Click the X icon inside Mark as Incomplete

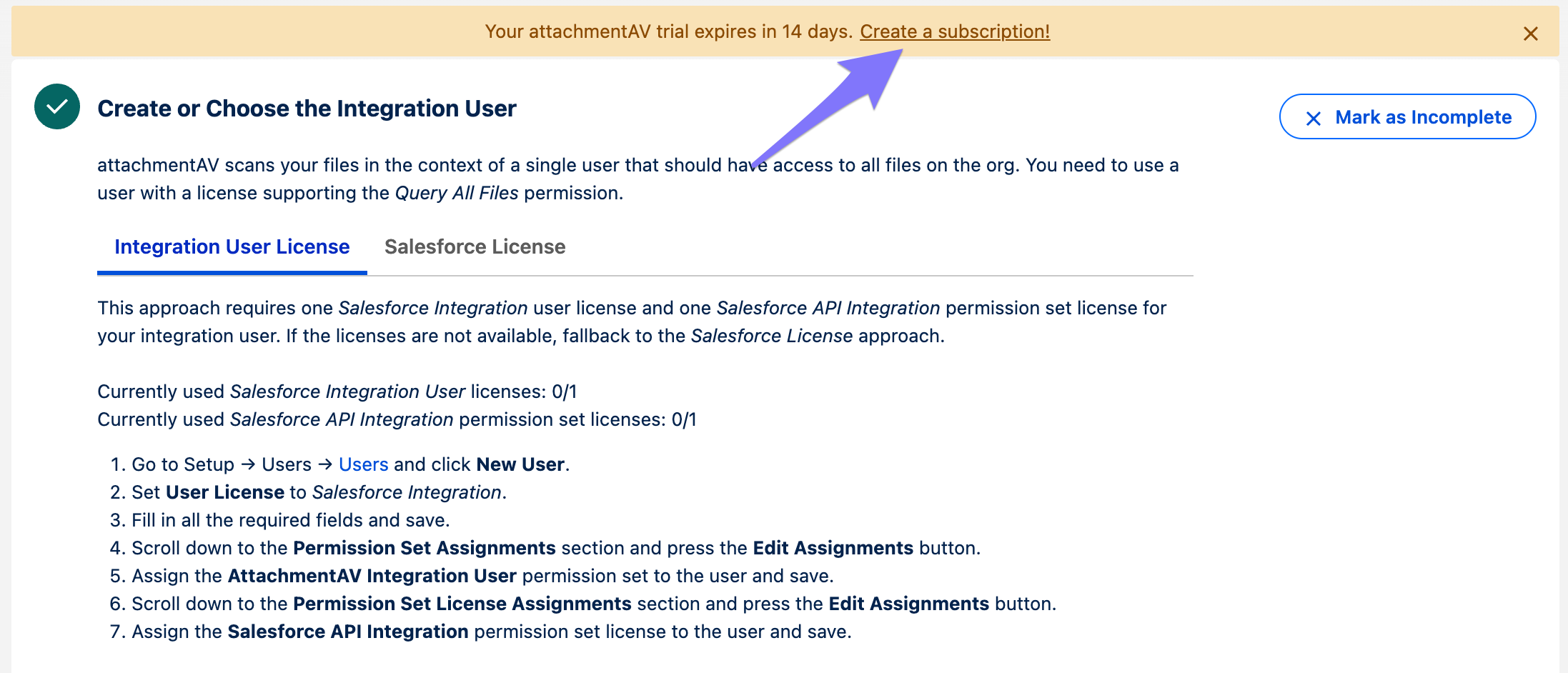[1313, 118]
